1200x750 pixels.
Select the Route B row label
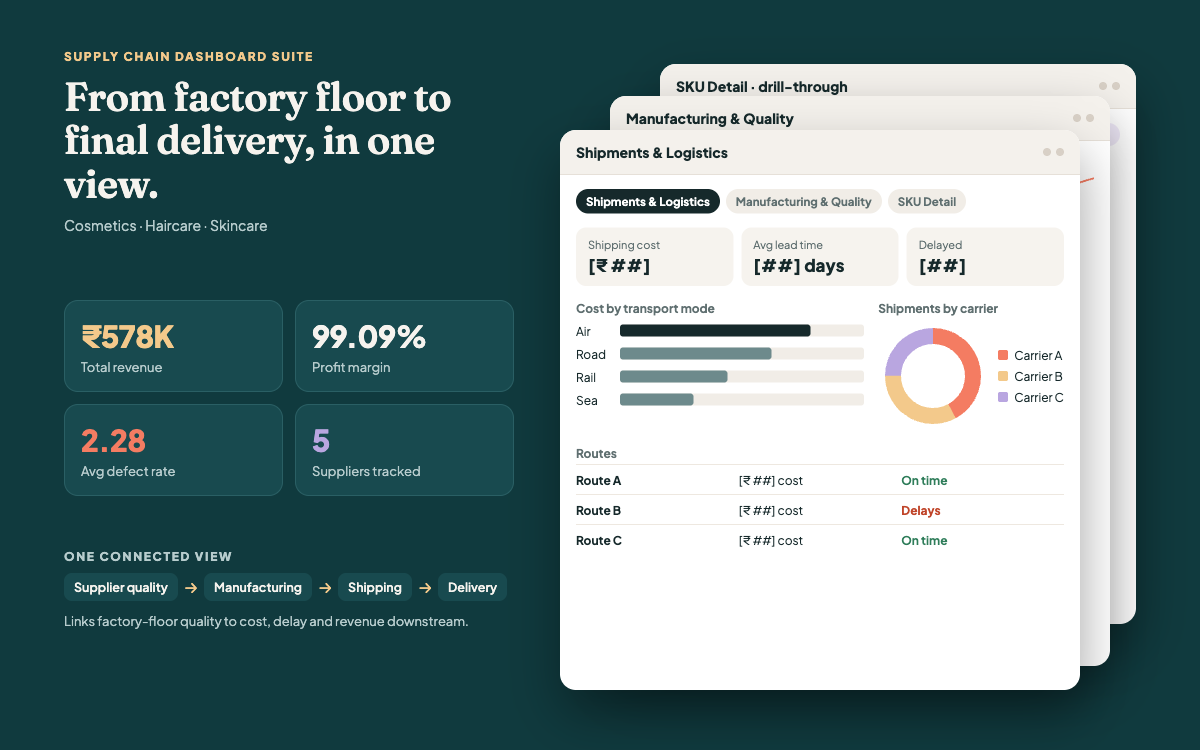click(x=599, y=510)
